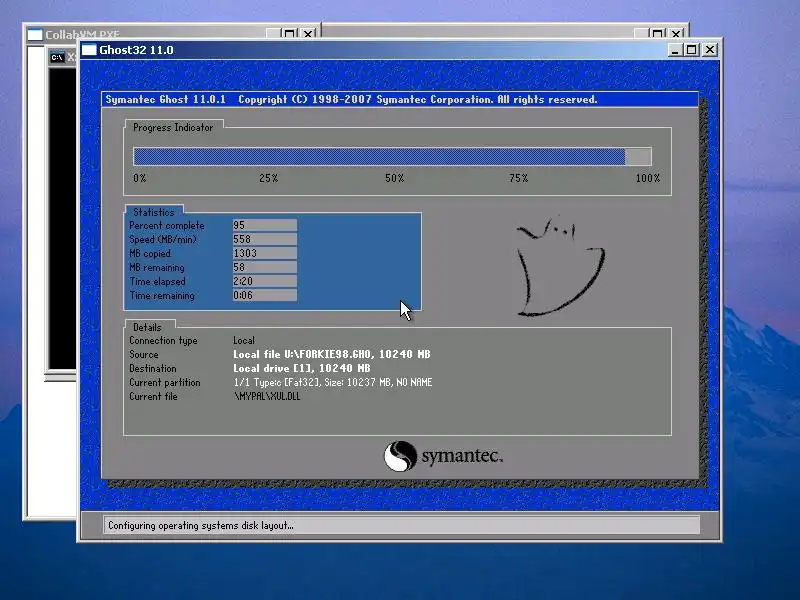Close the Ghost32 11.0 window

pyautogui.click(x=710, y=50)
